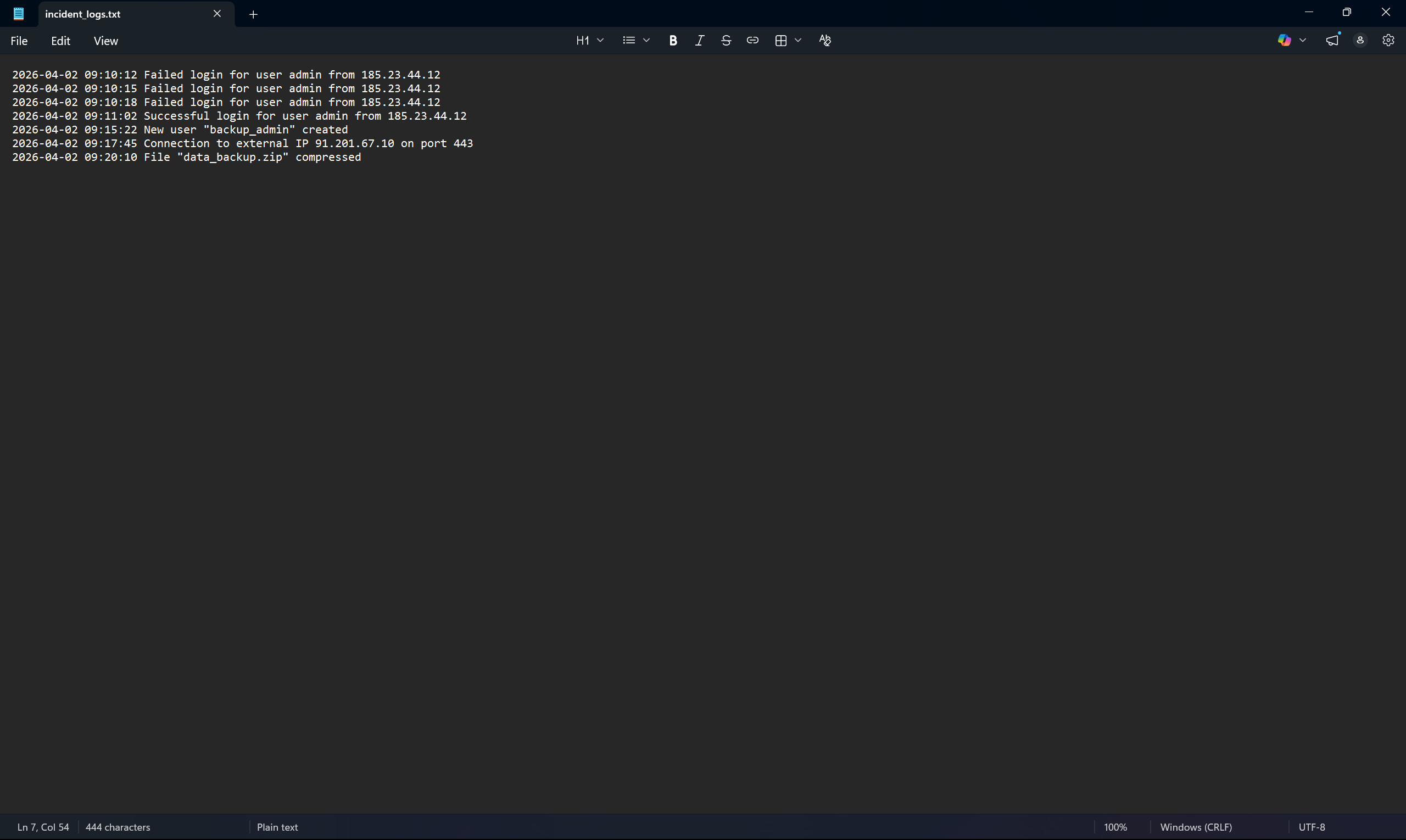Image resolution: width=1406 pixels, height=840 pixels.
Task: Click the insert table icon
Action: click(x=780, y=40)
